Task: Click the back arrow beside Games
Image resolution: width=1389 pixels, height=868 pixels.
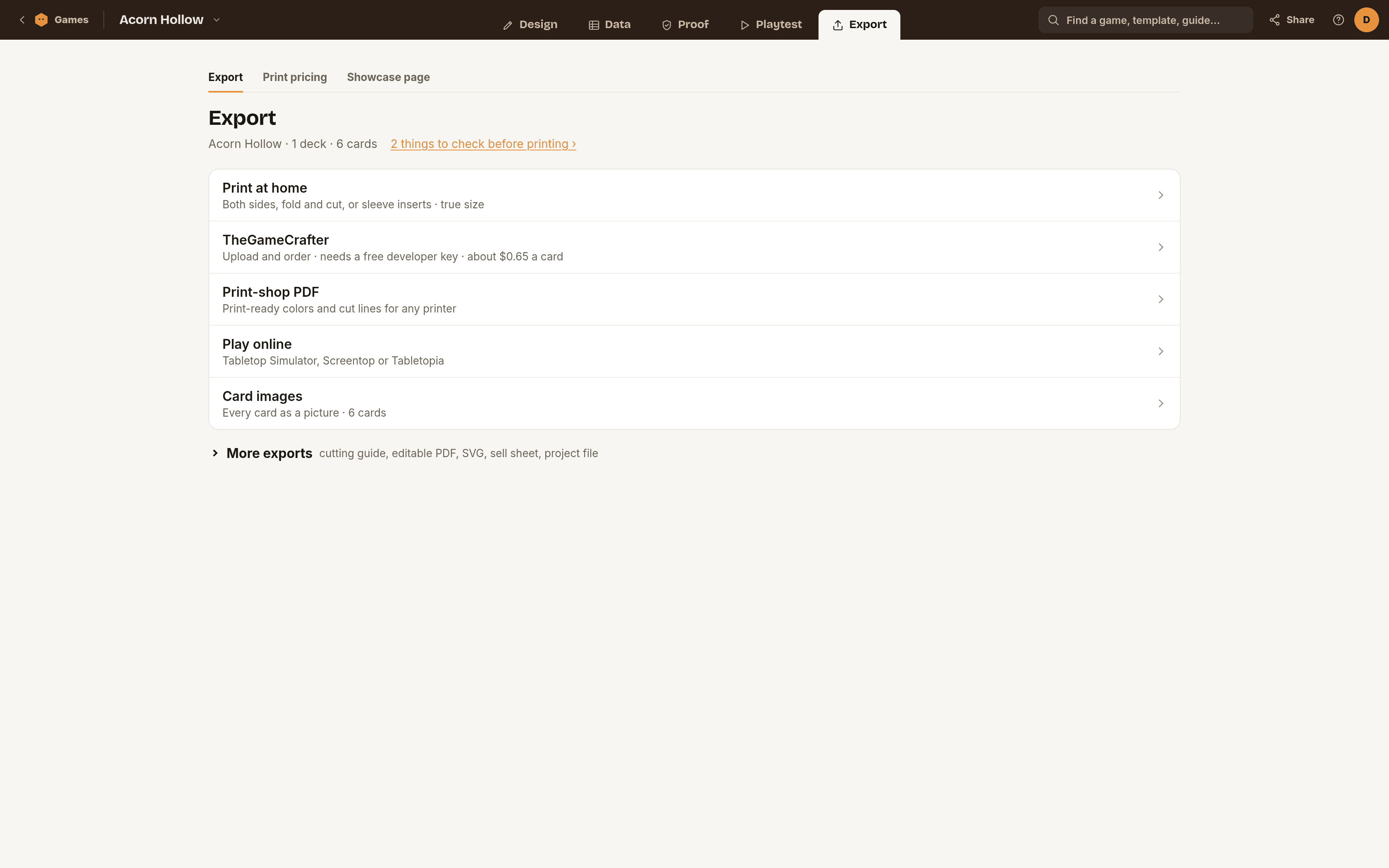Action: coord(22,20)
